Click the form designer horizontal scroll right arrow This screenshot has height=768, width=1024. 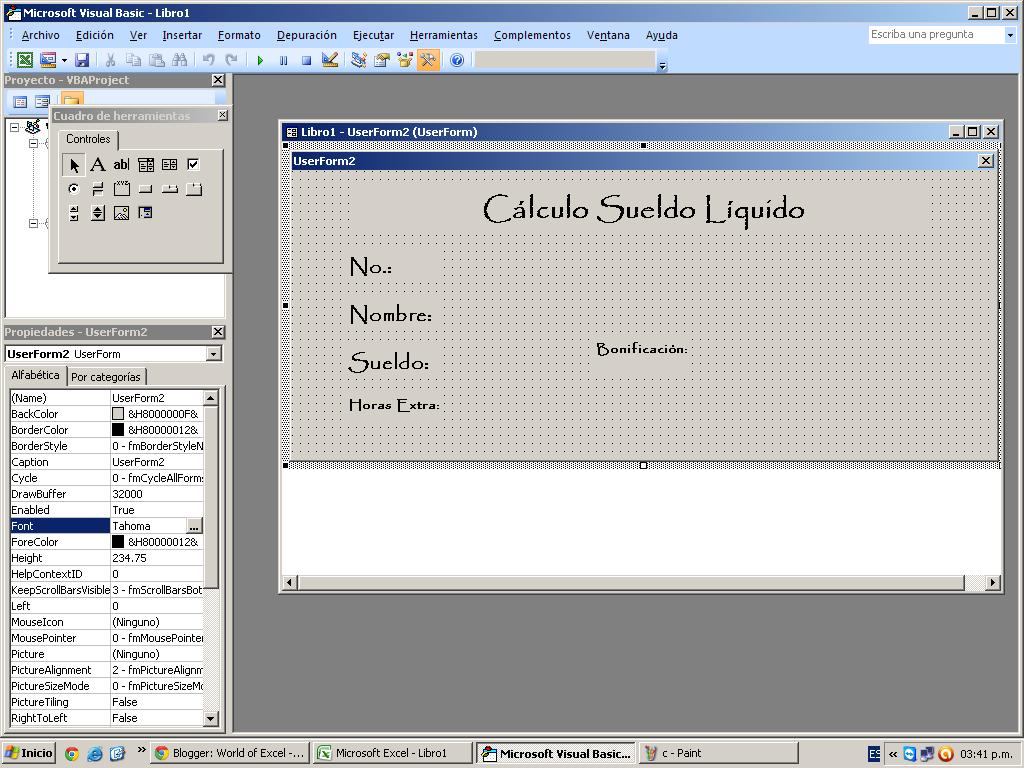(x=993, y=583)
